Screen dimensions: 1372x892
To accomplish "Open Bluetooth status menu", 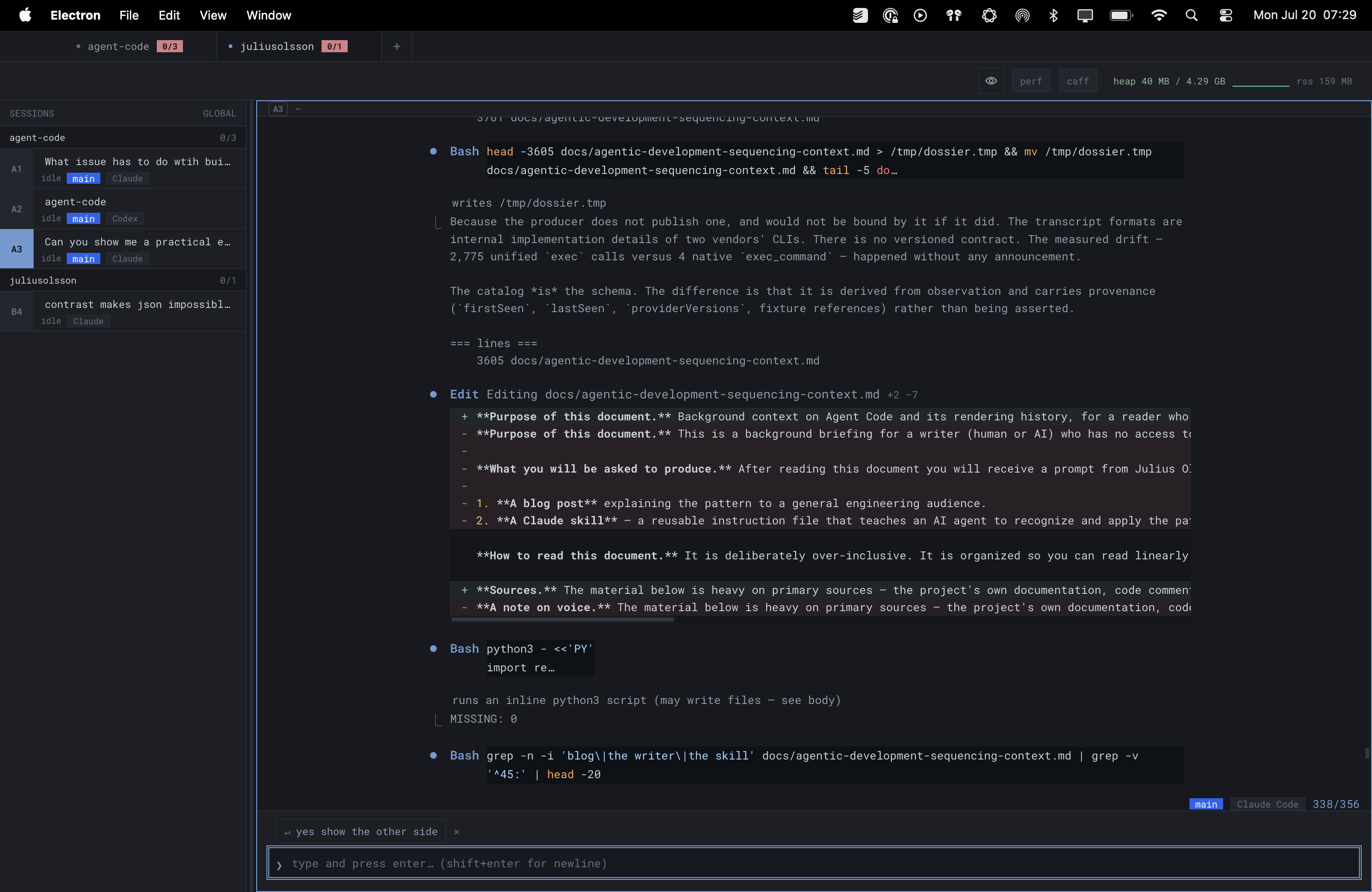I will click(x=1053, y=15).
